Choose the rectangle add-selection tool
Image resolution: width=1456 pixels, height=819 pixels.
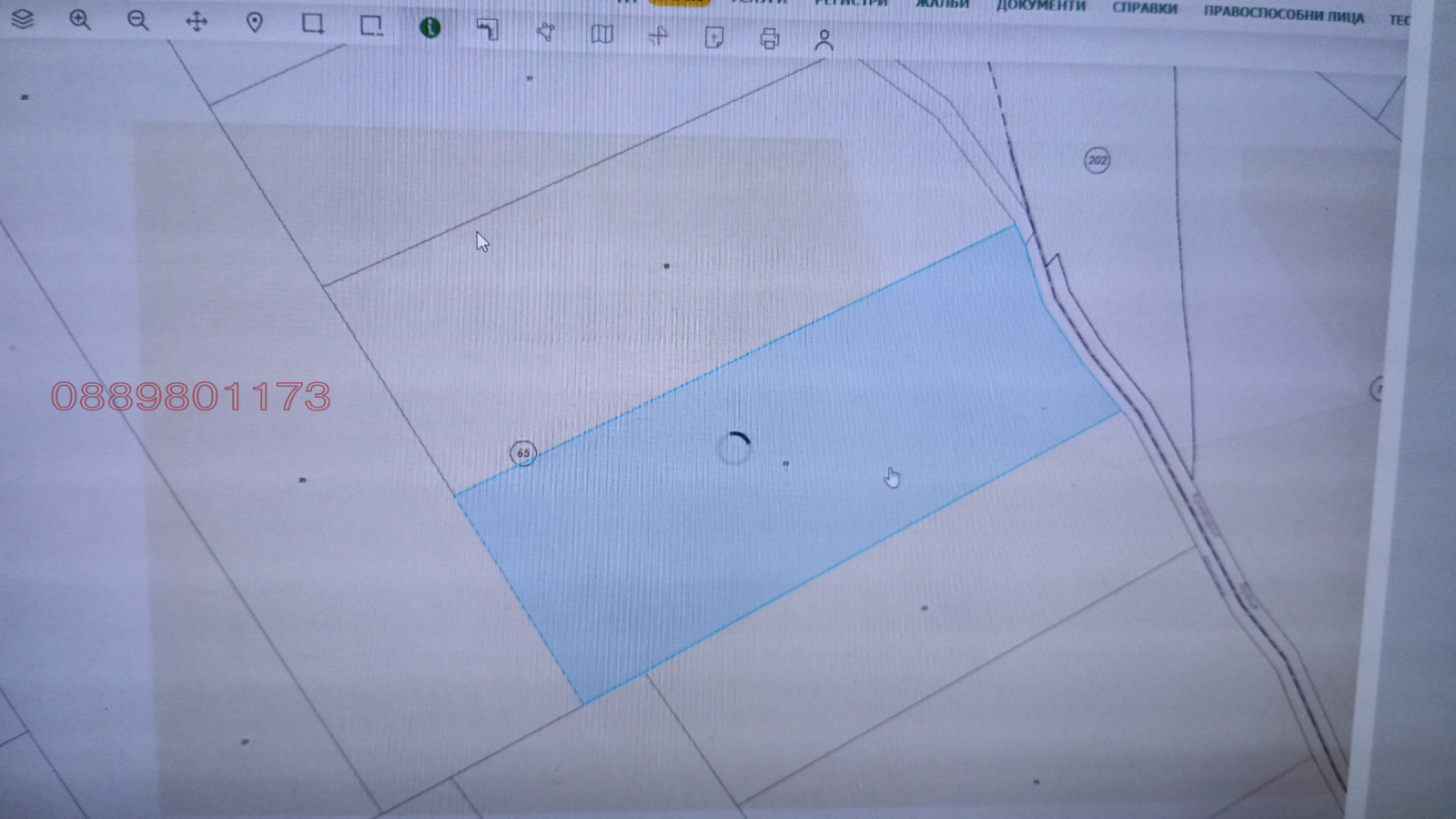click(313, 24)
